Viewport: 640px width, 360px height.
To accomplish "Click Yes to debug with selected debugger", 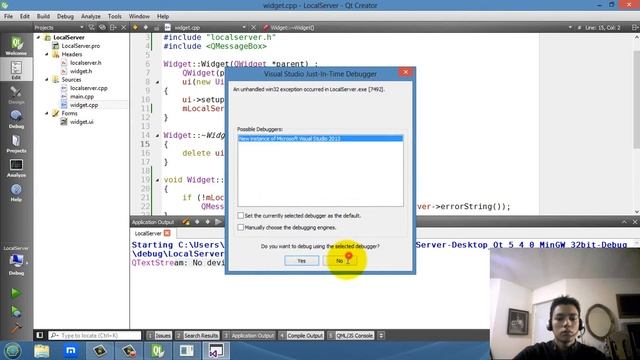I will 302,260.
